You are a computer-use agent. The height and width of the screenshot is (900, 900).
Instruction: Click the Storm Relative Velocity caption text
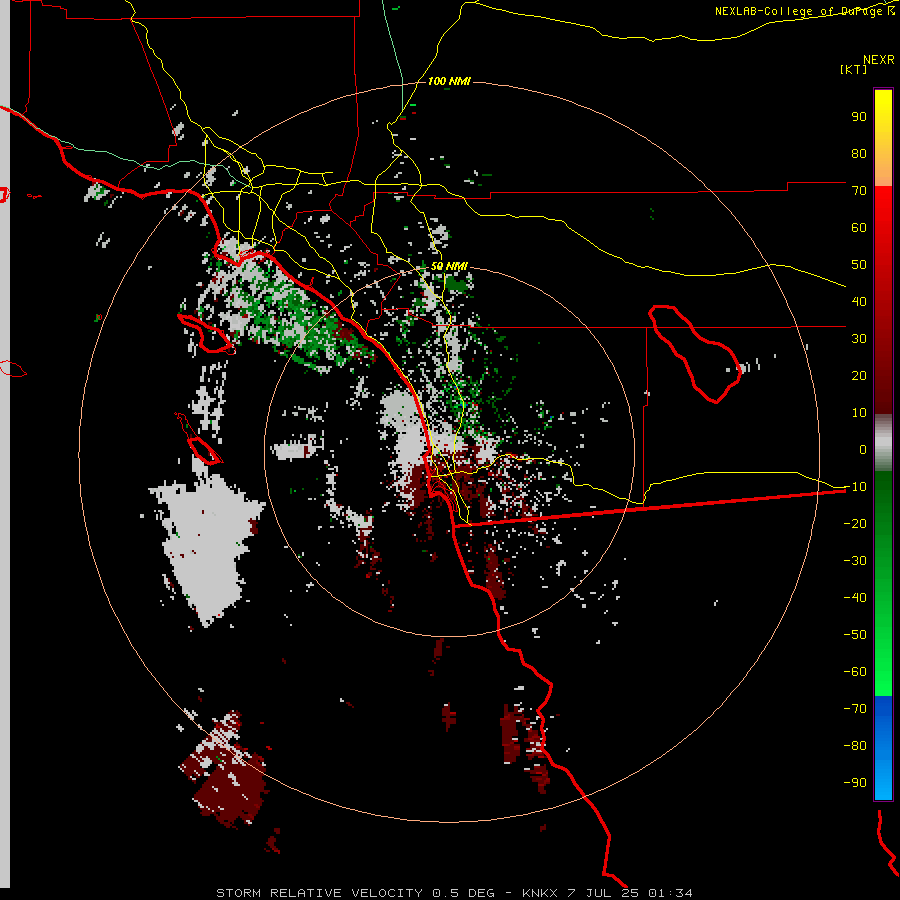click(454, 893)
